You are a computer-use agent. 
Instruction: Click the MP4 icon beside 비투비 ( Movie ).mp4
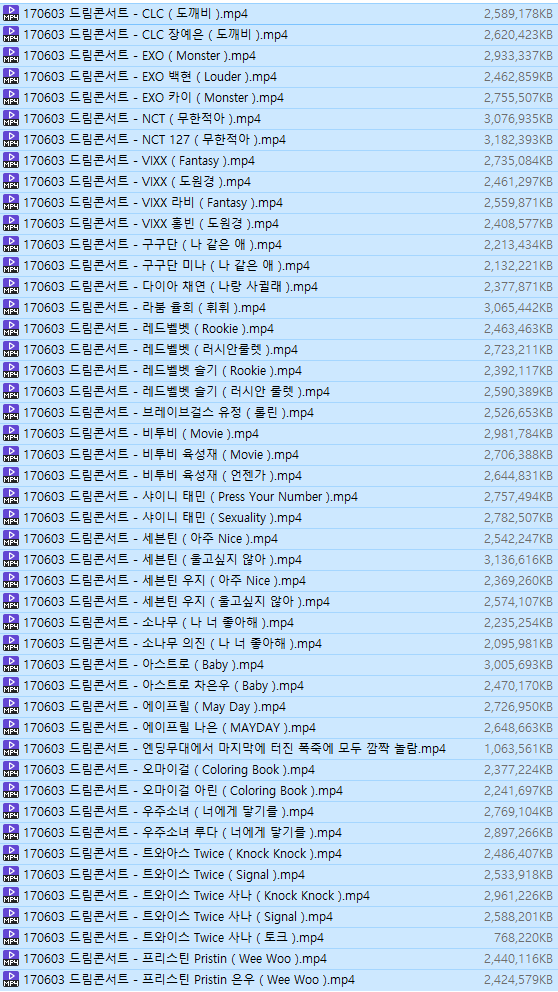click(11, 433)
